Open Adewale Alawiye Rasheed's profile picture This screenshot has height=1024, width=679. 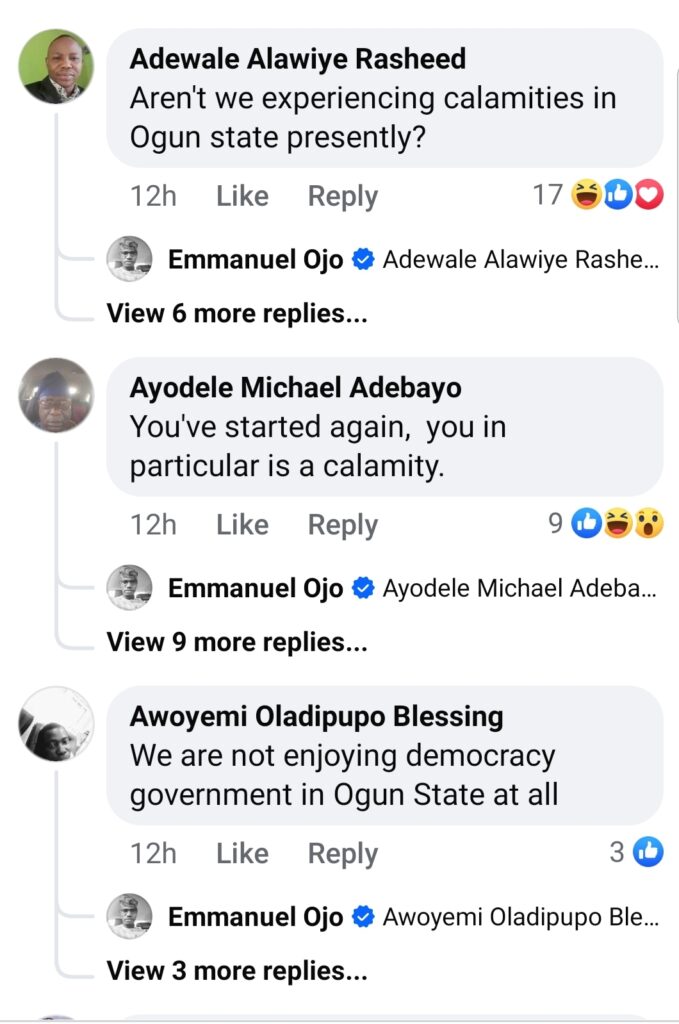point(56,66)
